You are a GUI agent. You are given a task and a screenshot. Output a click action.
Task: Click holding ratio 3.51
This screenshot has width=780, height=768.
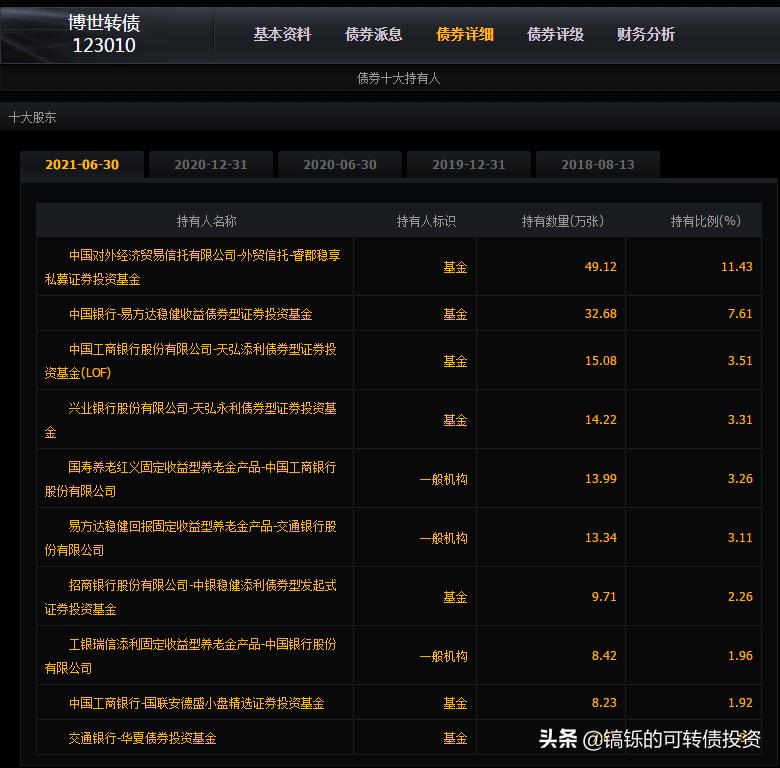coord(740,361)
